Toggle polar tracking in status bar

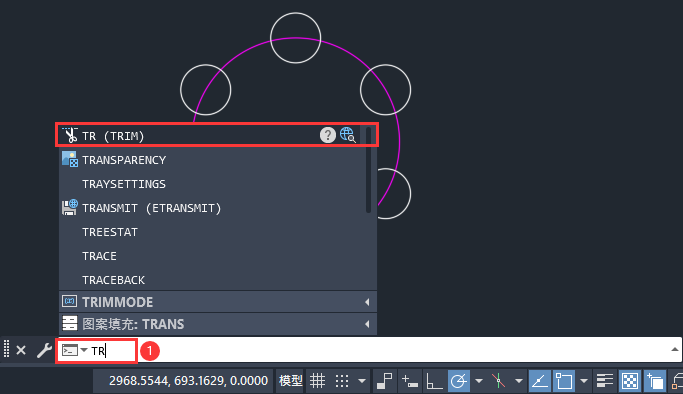coord(459,381)
